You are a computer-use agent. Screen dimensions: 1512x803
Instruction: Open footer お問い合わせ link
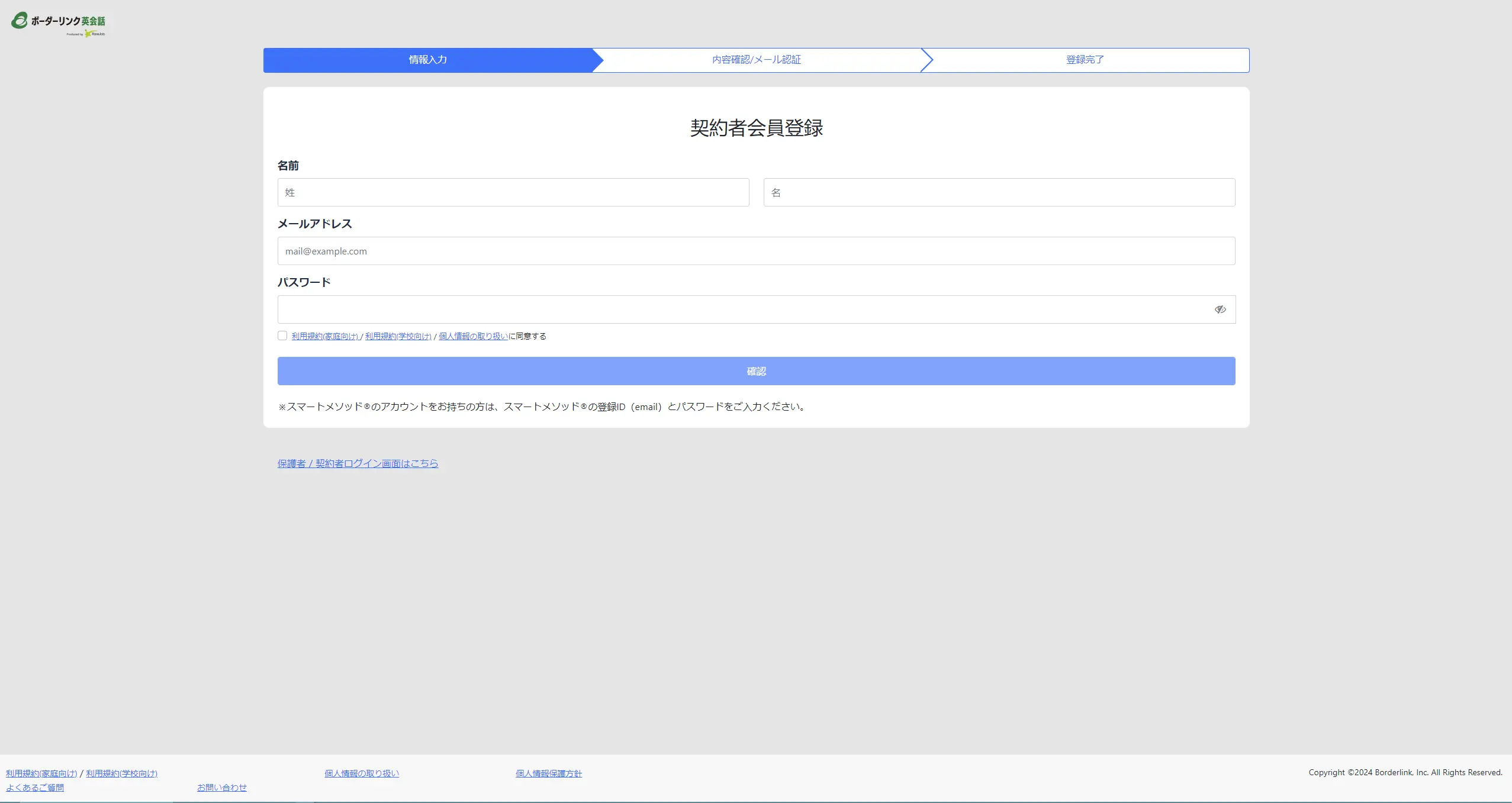click(x=222, y=788)
